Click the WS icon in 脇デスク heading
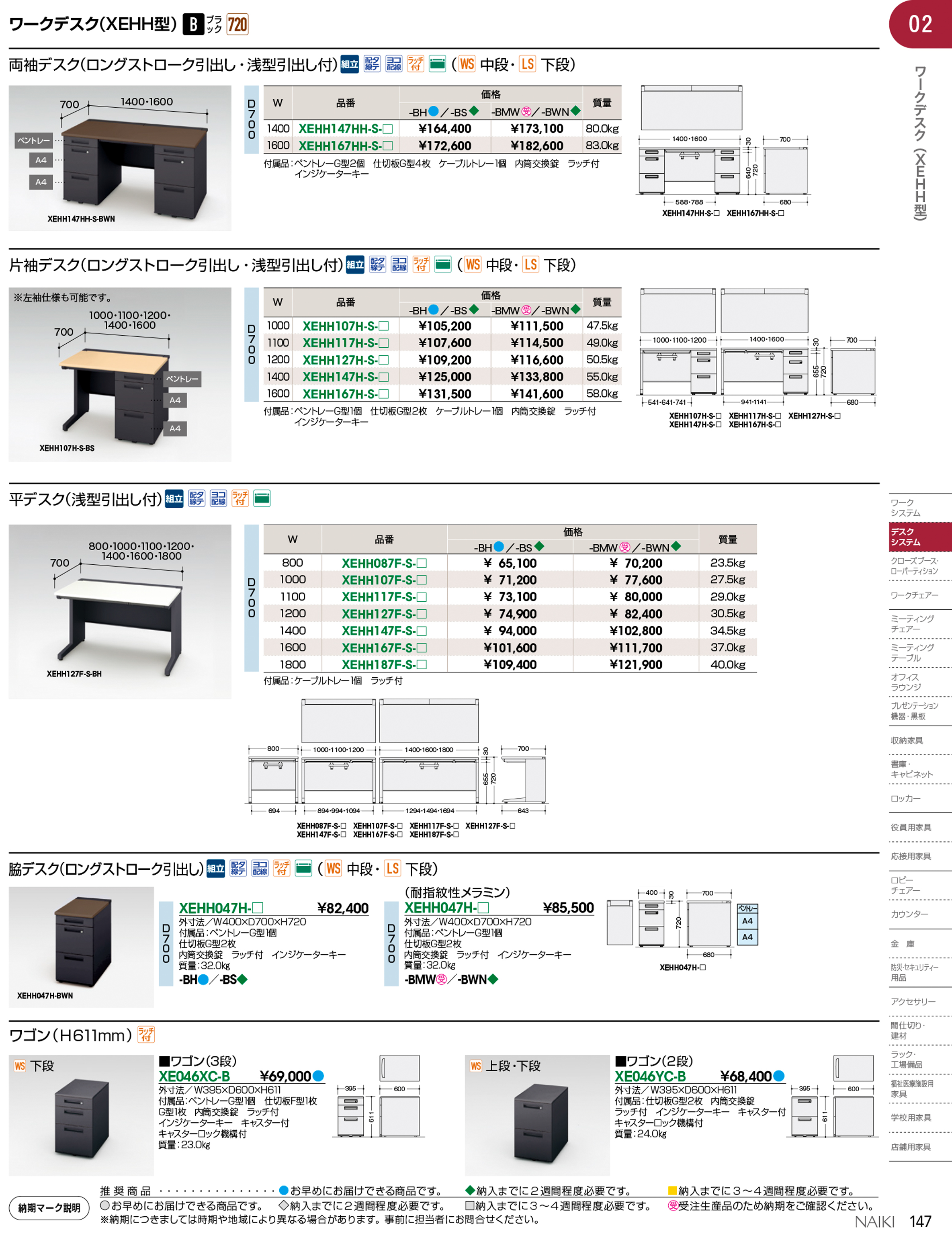Image resolution: width=952 pixels, height=1234 pixels. click(334, 869)
